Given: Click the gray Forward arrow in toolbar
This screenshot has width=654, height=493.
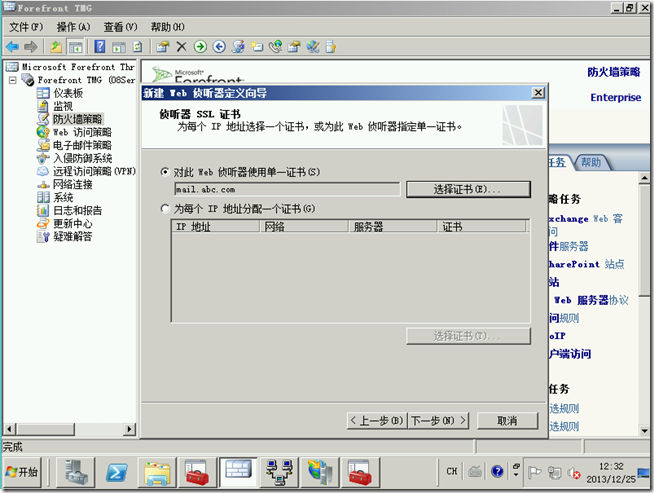Looking at the screenshot, I should pos(30,47).
